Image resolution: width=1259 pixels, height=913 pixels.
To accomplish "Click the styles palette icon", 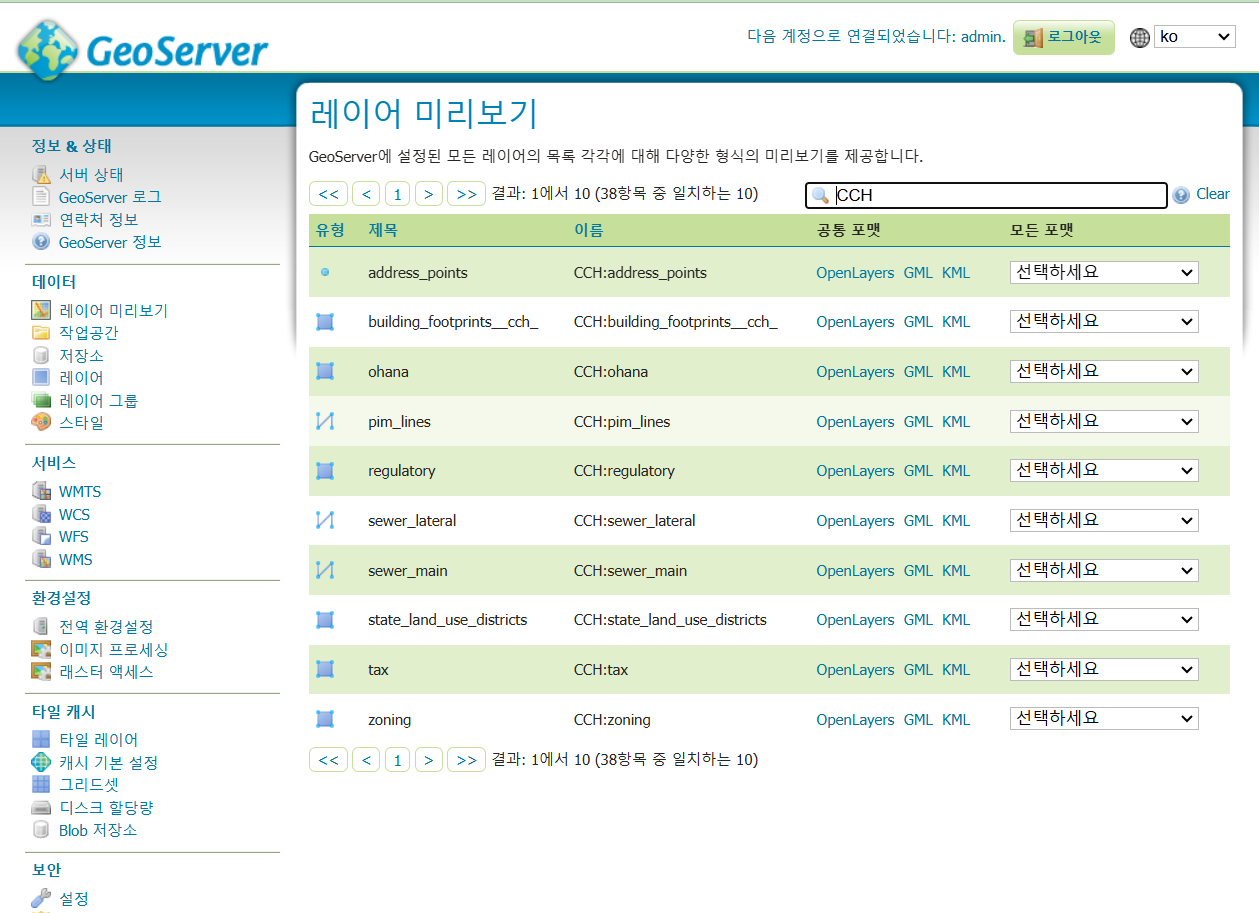I will point(41,422).
